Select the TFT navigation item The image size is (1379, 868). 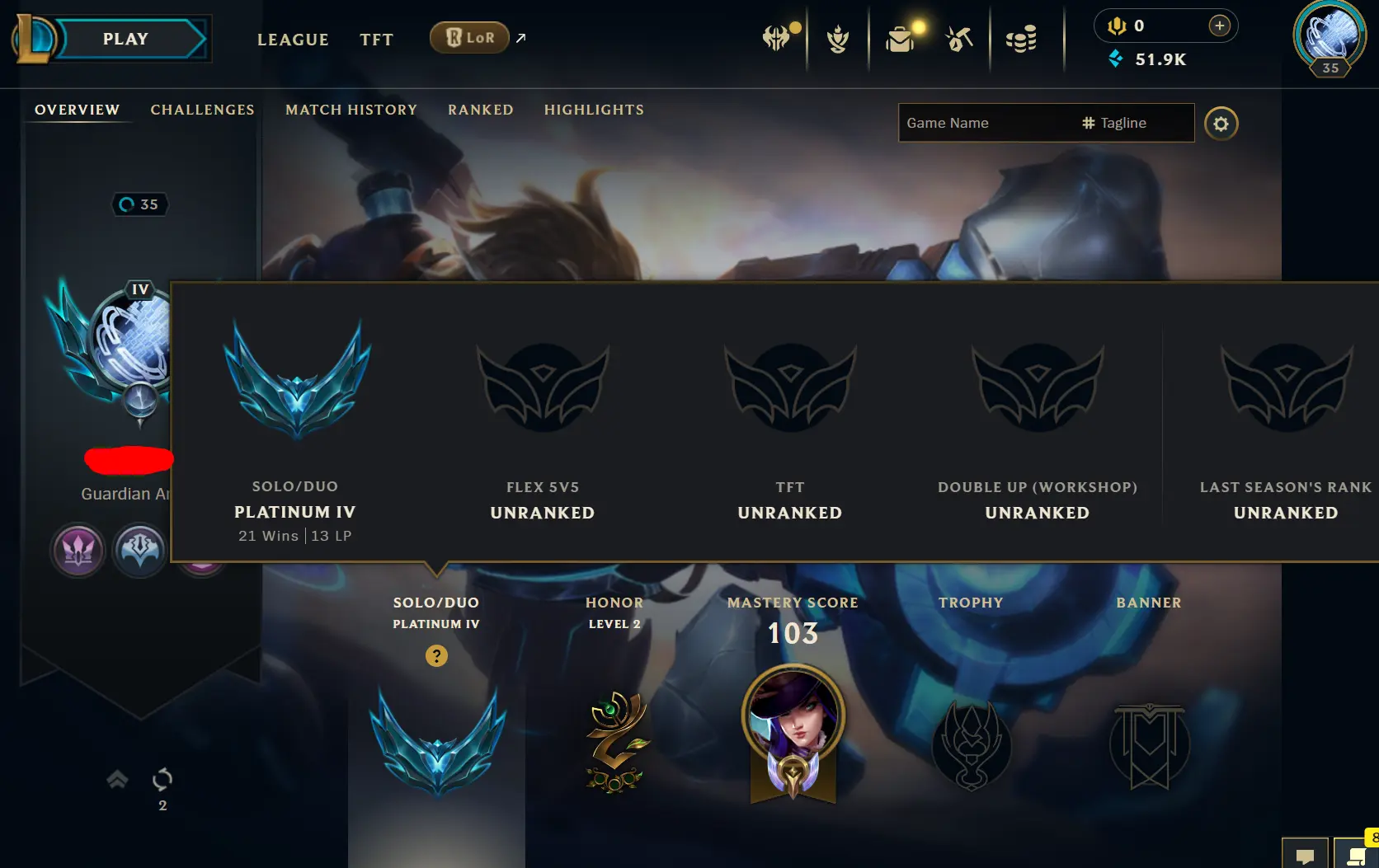click(377, 40)
